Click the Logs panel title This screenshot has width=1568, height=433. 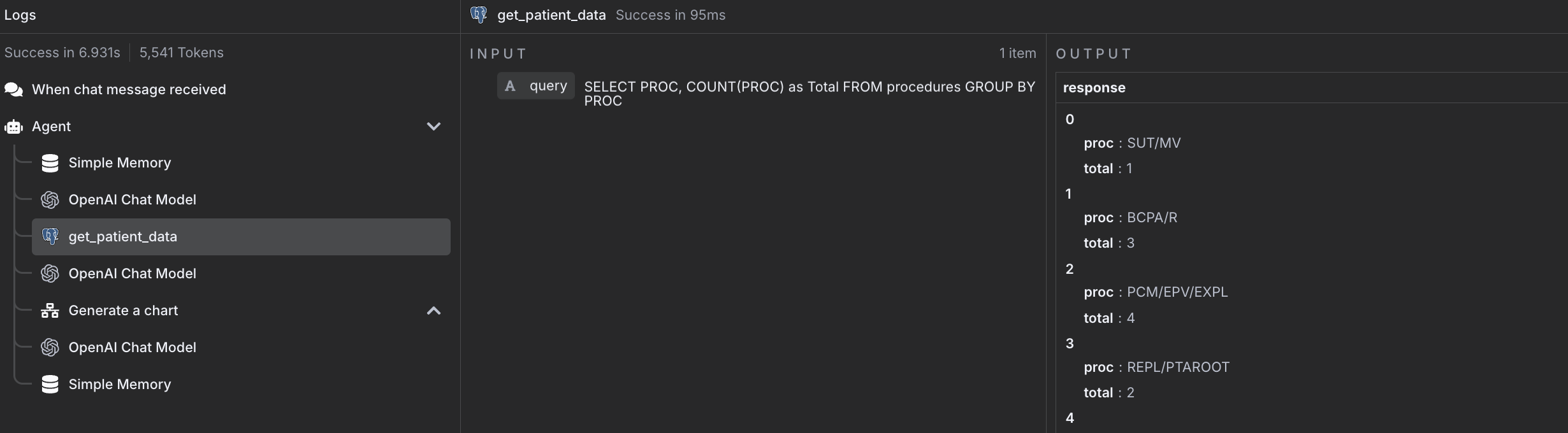(x=20, y=15)
